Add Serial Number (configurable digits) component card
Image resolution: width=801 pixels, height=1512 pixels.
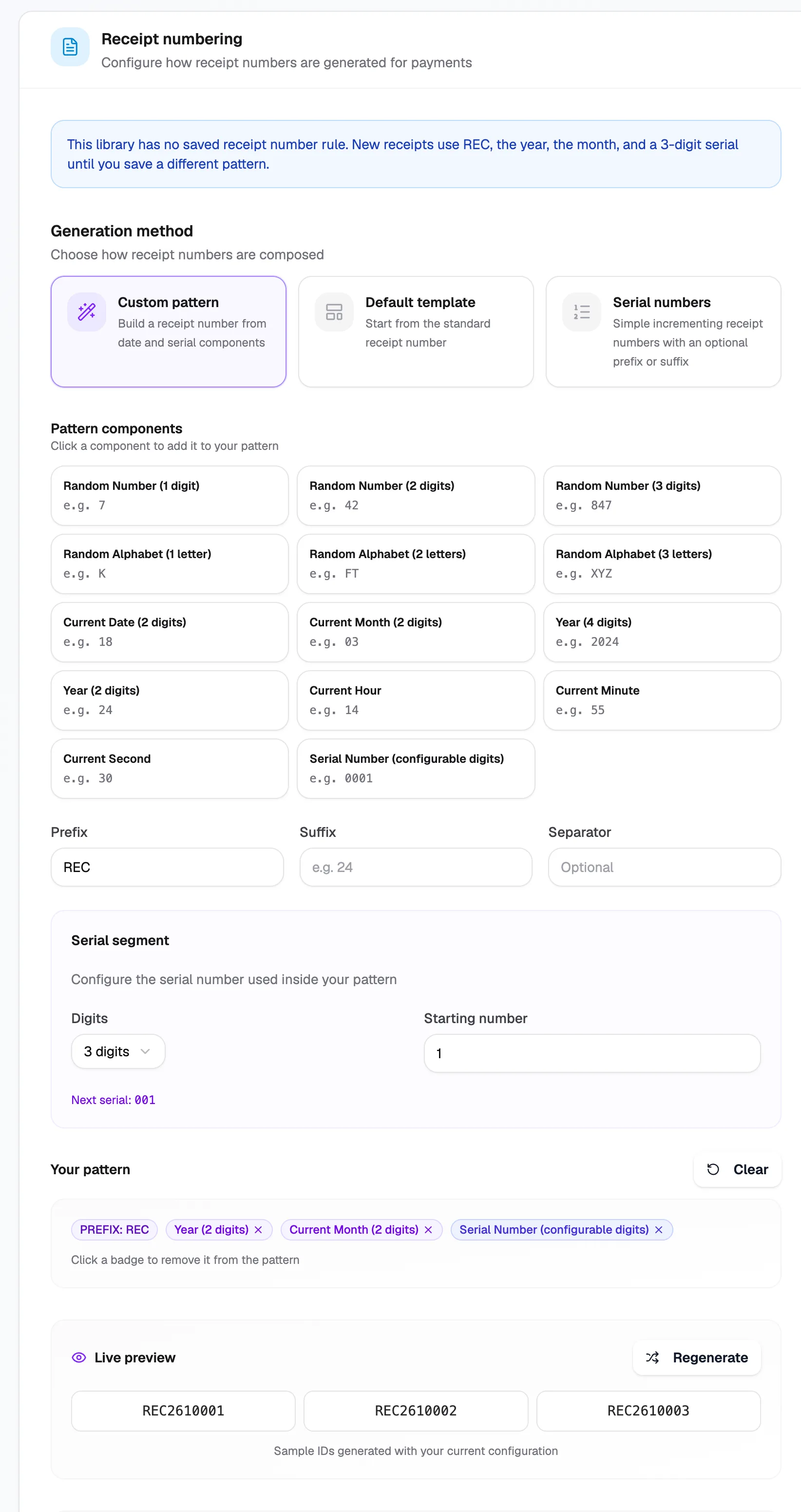[416, 768]
